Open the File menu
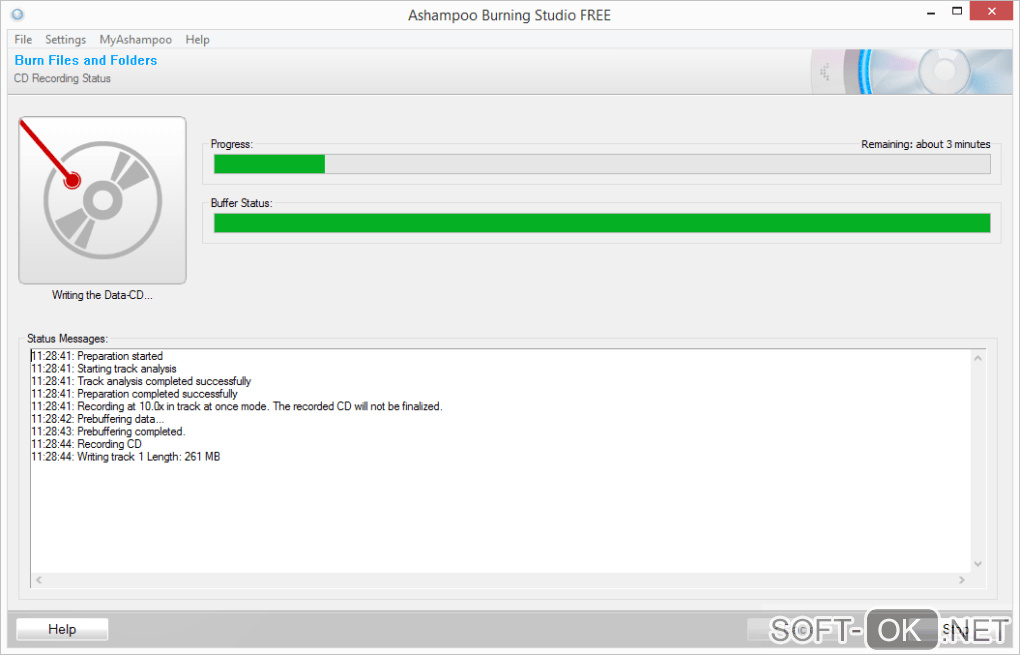This screenshot has width=1020, height=655. (23, 40)
